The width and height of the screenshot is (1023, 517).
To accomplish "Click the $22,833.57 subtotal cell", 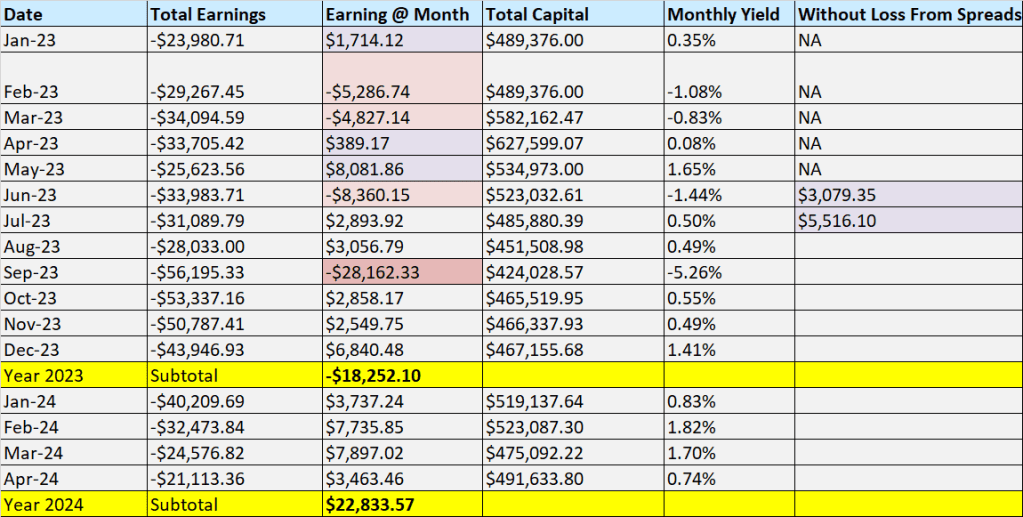I will (x=402, y=504).
